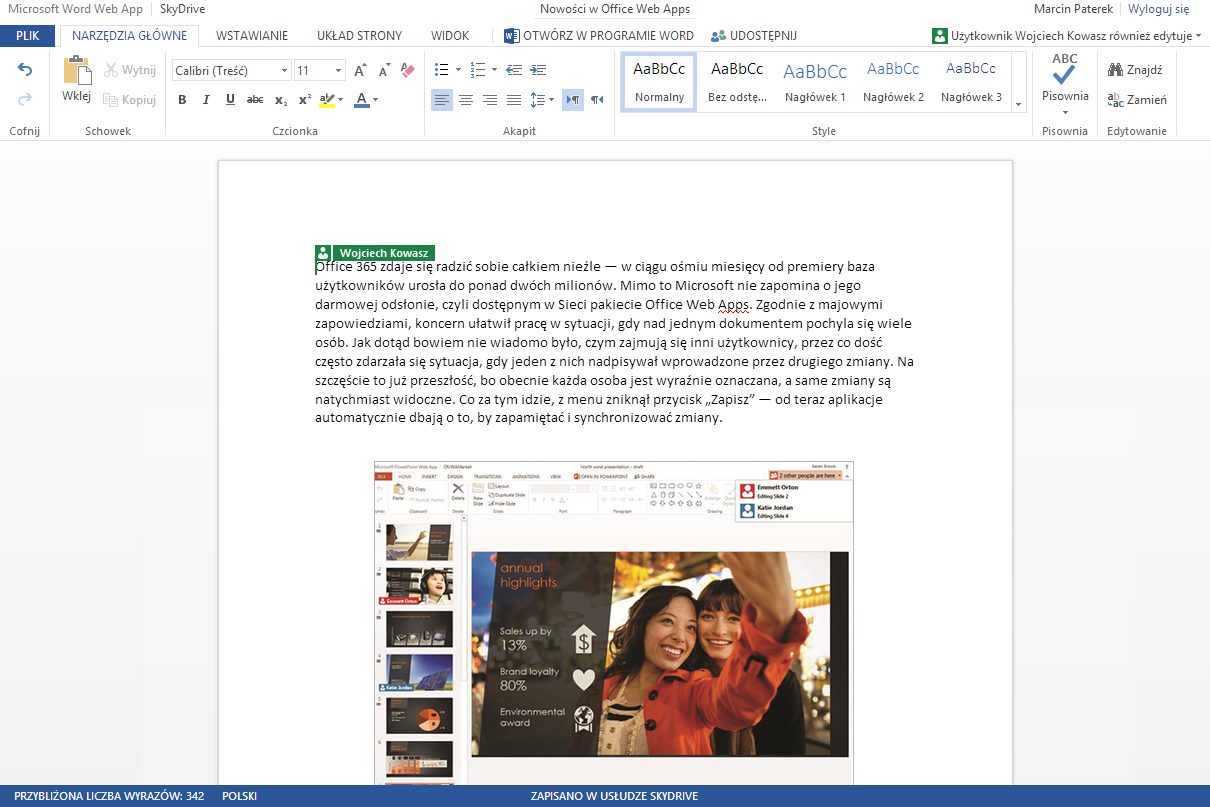The height and width of the screenshot is (807, 1210).
Task: Expand the Pisownia options arrow
Action: [x=1065, y=112]
